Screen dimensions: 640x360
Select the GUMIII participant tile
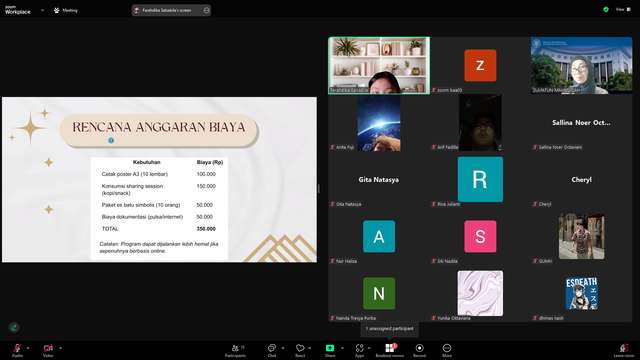coord(581,236)
